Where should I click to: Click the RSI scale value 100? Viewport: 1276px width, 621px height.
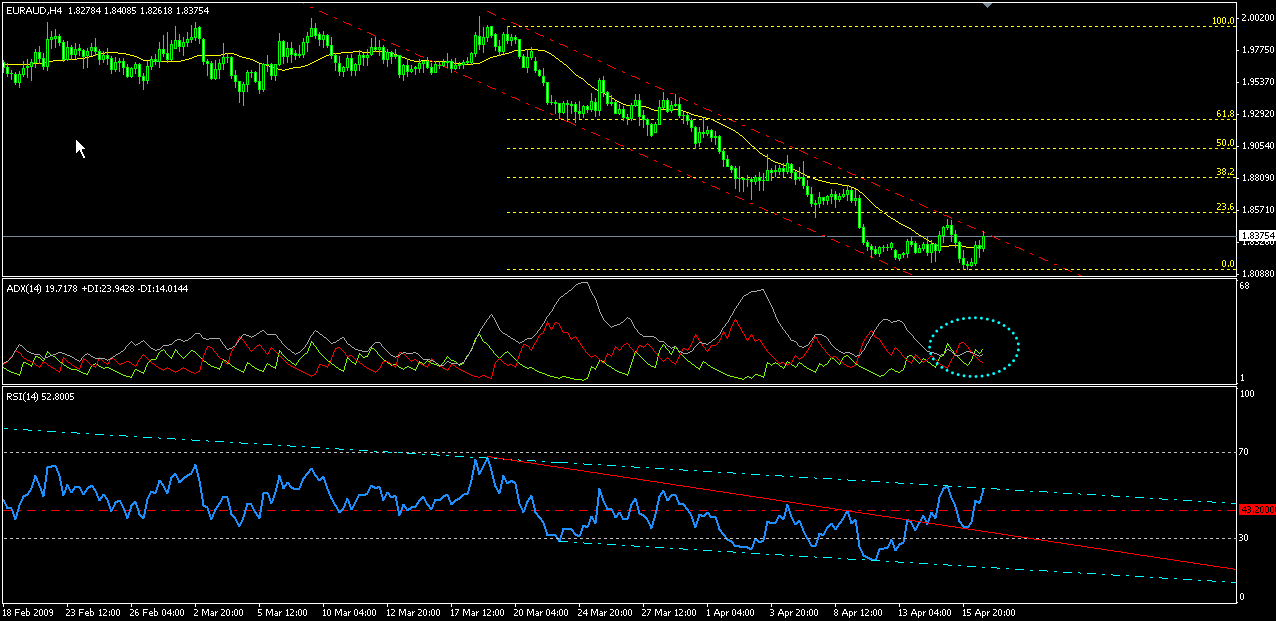[1247, 395]
